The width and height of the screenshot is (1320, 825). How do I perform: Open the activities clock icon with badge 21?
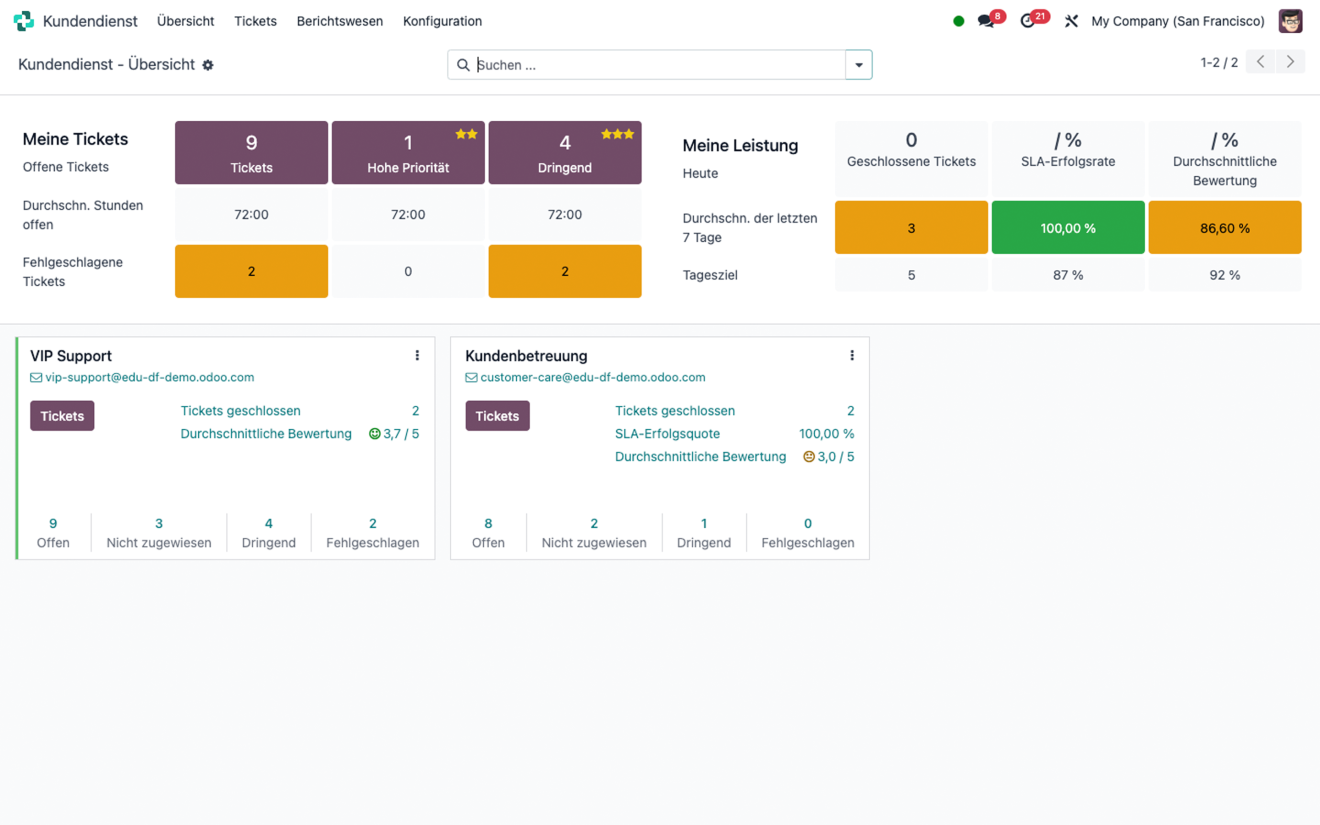[1027, 21]
